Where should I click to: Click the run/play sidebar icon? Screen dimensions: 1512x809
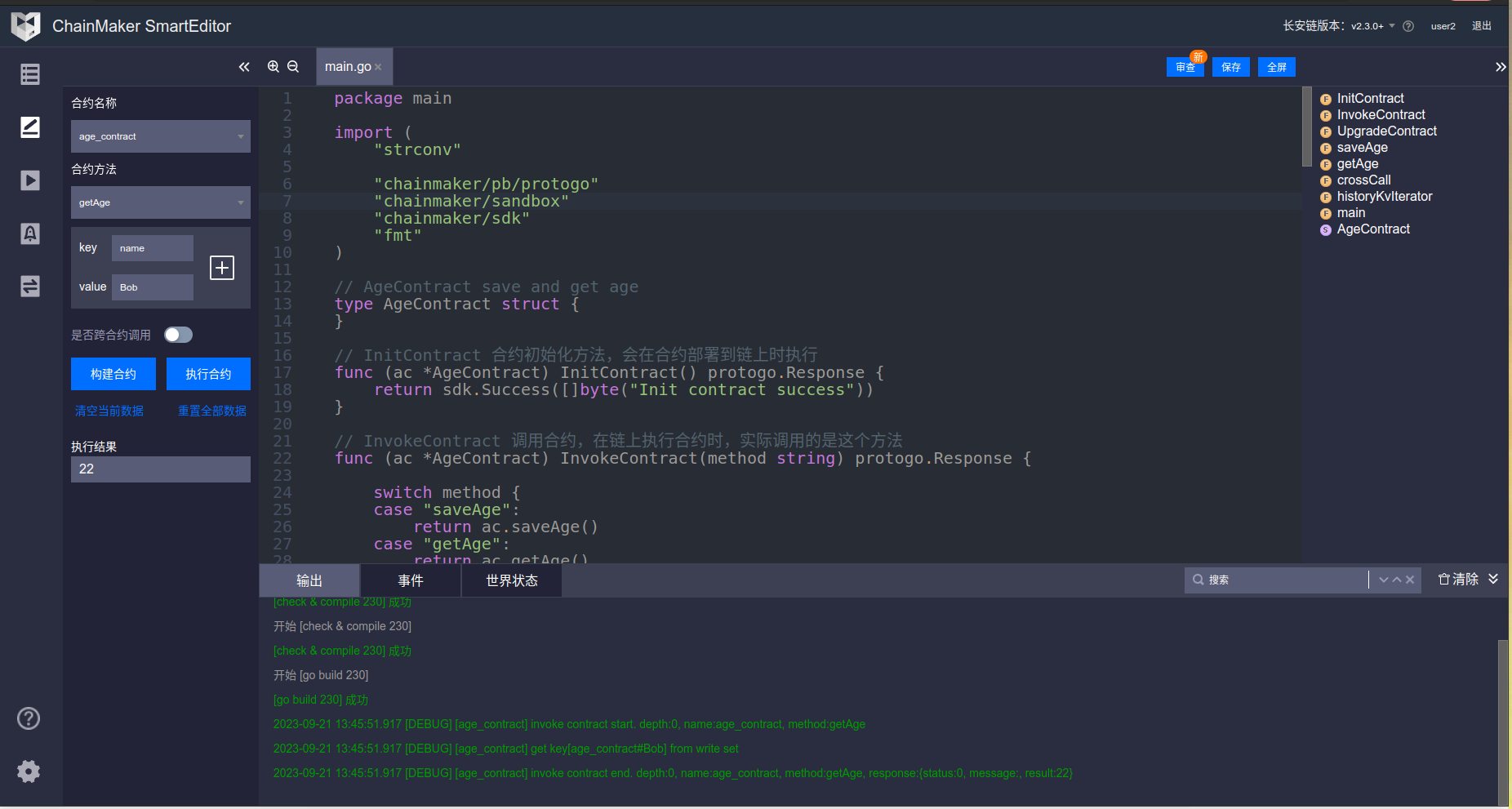[x=30, y=180]
